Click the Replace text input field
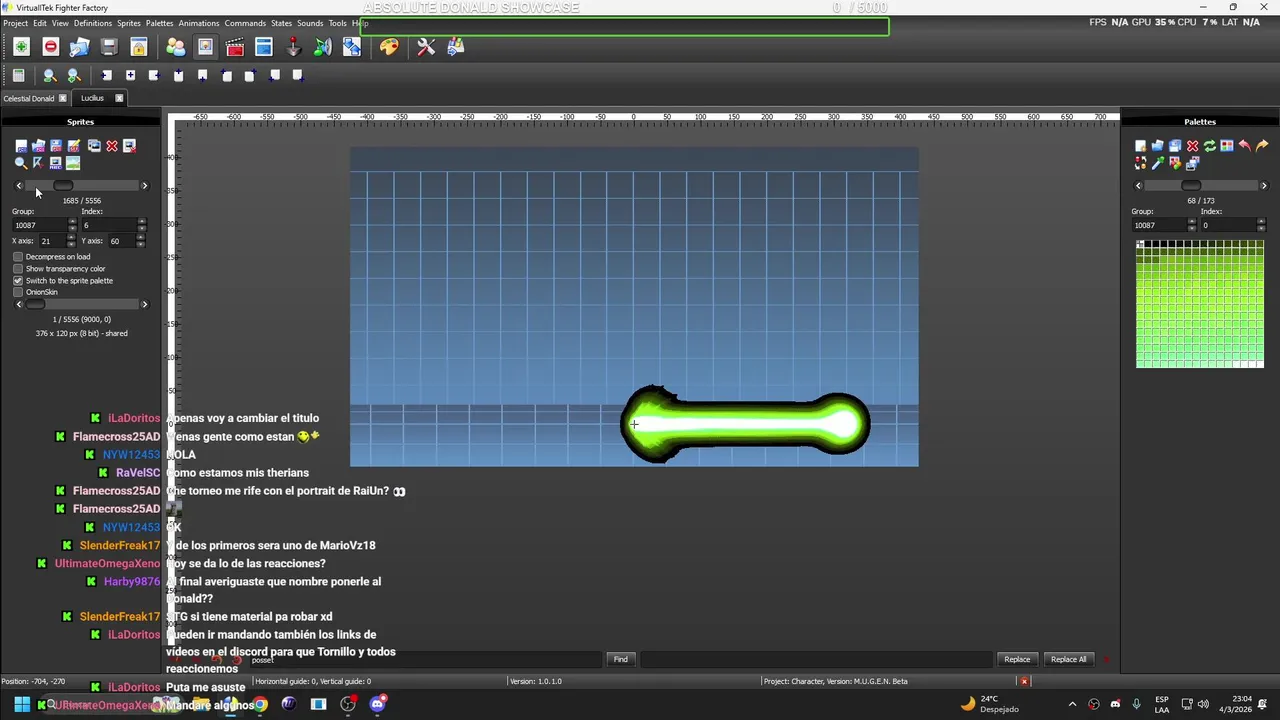Image resolution: width=1280 pixels, height=720 pixels. tap(816, 659)
